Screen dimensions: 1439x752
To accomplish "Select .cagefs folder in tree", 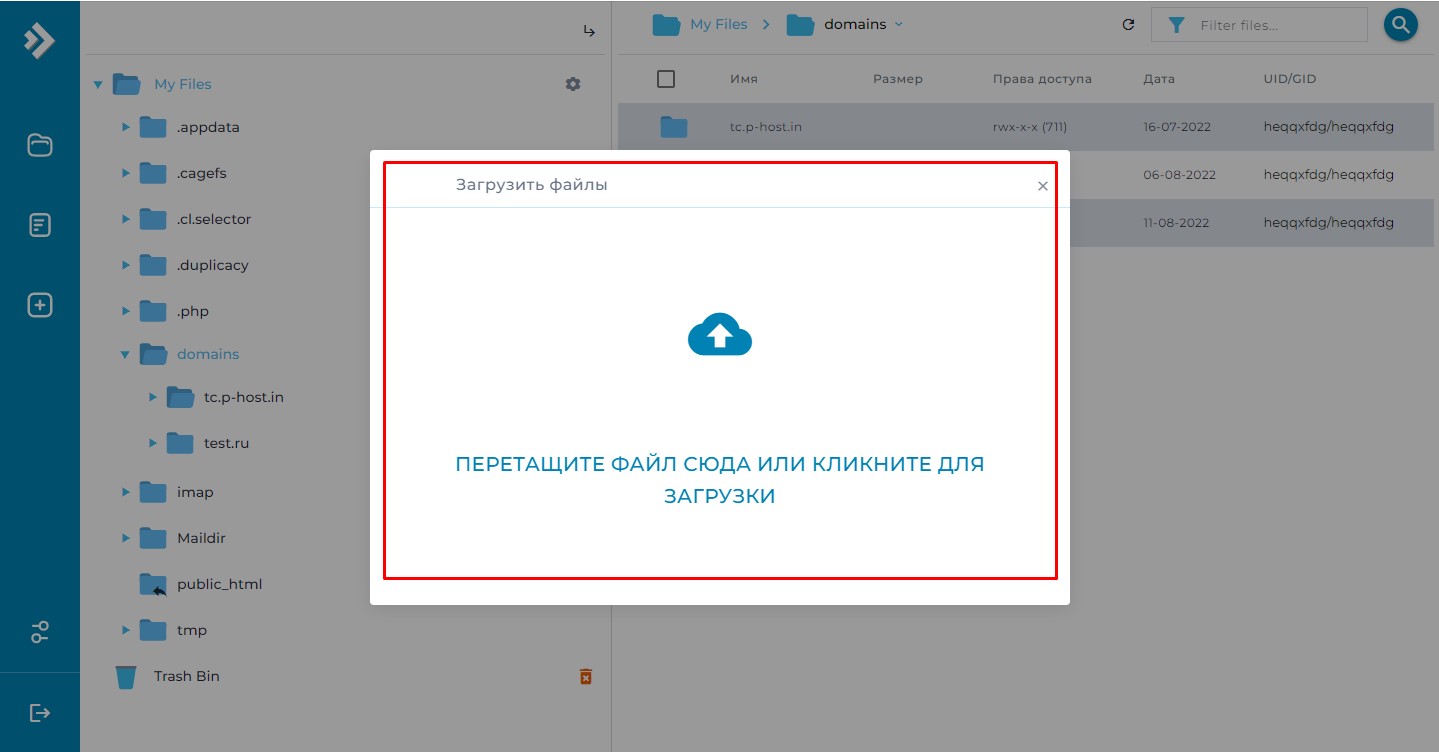I will click(x=202, y=173).
